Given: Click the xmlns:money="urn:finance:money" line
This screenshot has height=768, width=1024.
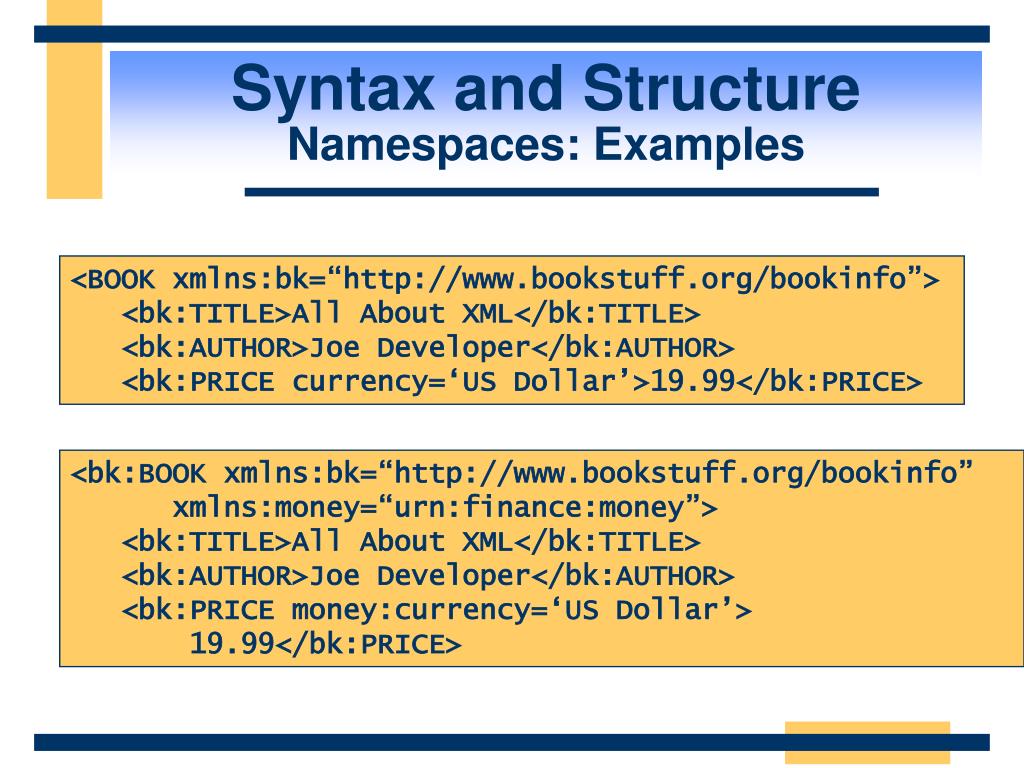Looking at the screenshot, I should point(445,508).
